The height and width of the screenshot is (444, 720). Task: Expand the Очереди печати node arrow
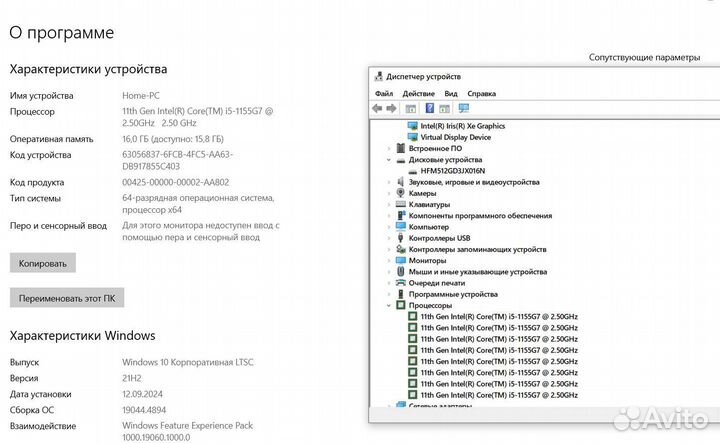[x=389, y=283]
